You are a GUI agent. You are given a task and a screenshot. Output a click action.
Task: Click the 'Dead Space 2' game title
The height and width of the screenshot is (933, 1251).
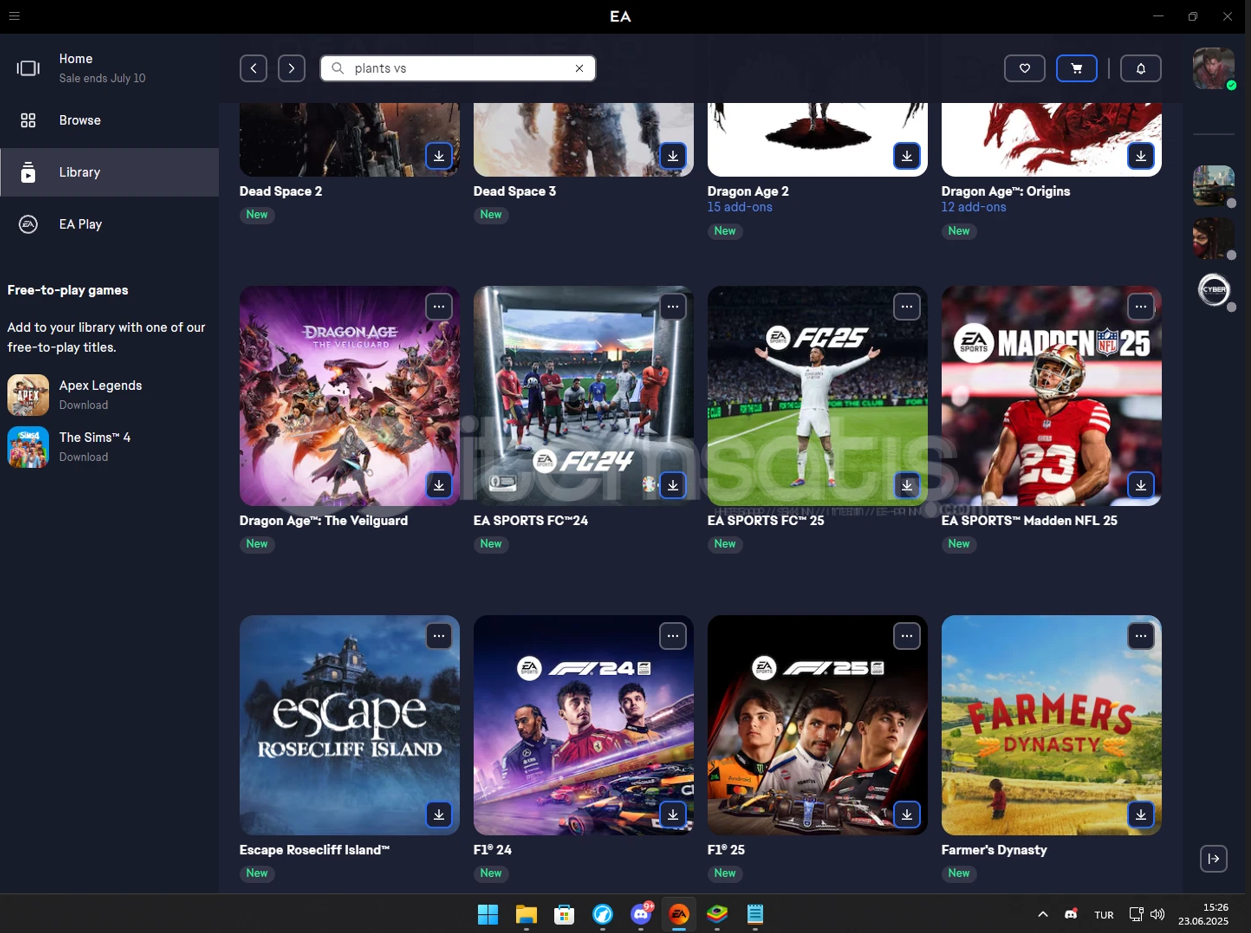(x=281, y=191)
